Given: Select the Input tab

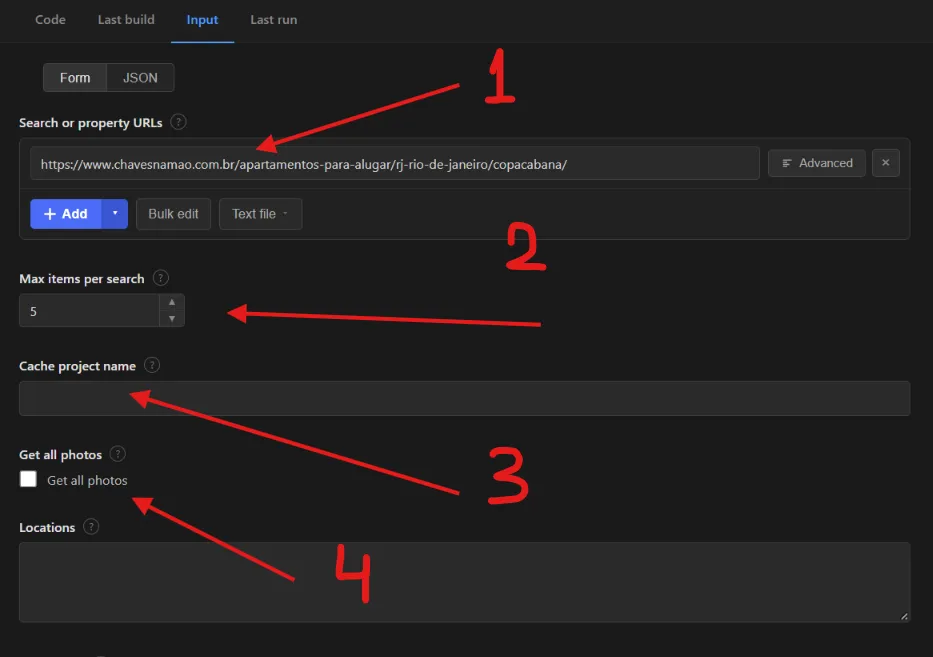Looking at the screenshot, I should (202, 20).
